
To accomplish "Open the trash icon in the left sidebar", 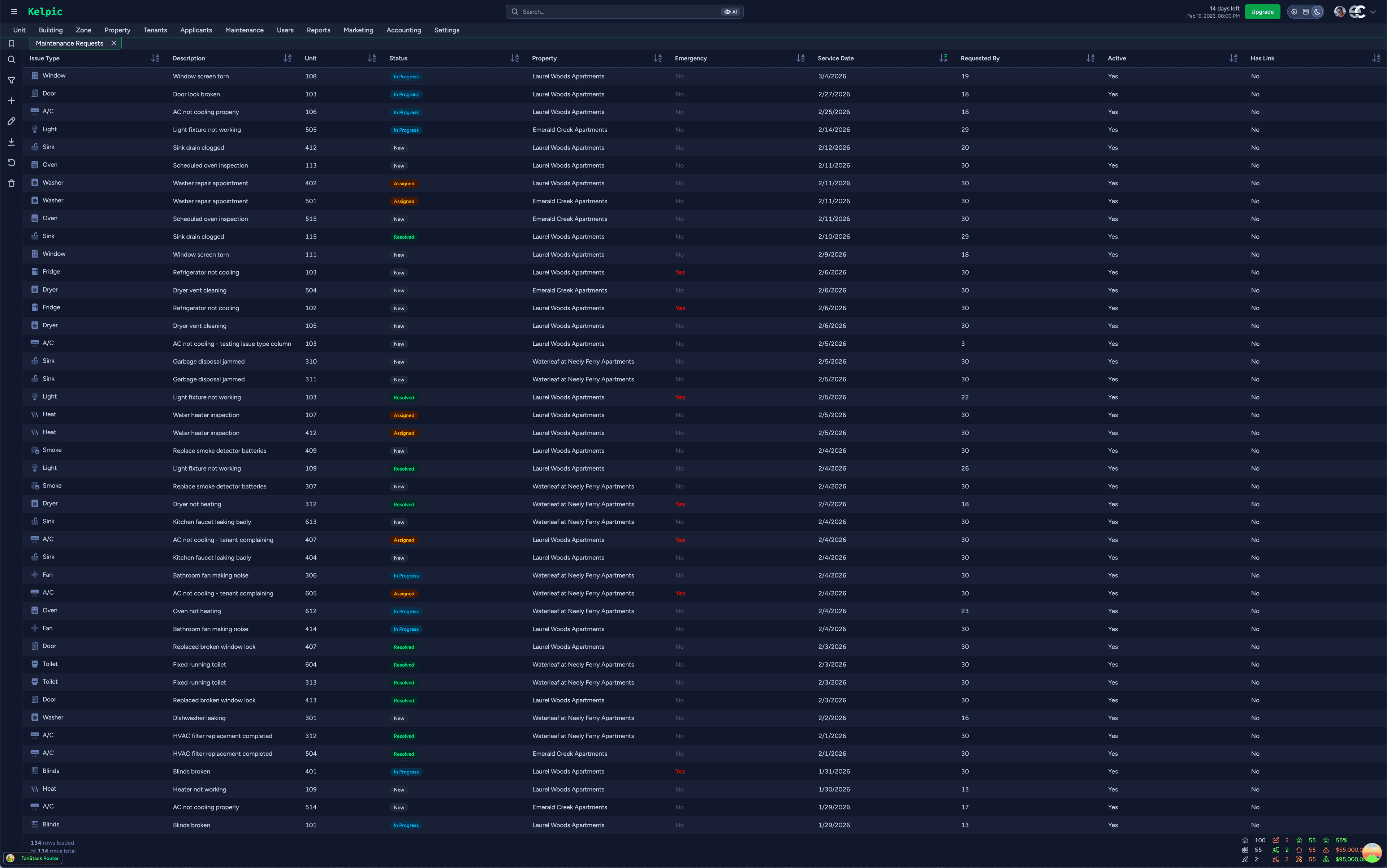I will 11,182.
